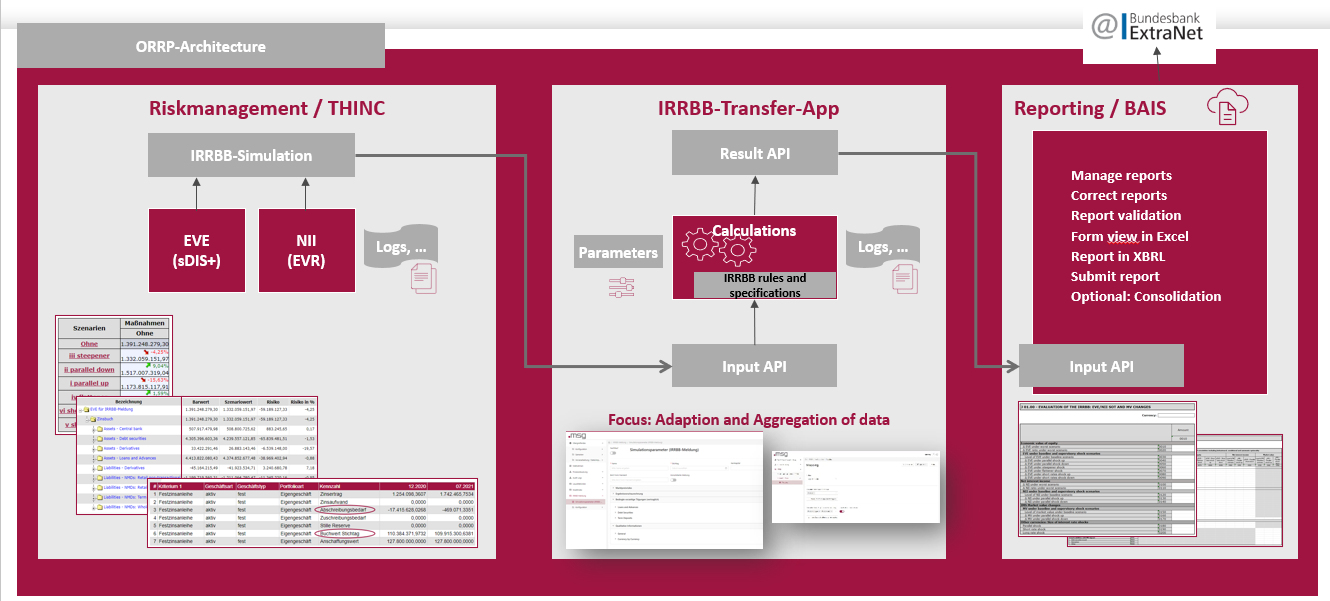
Task: Click the Risiko in % column header
Action: click(x=303, y=402)
